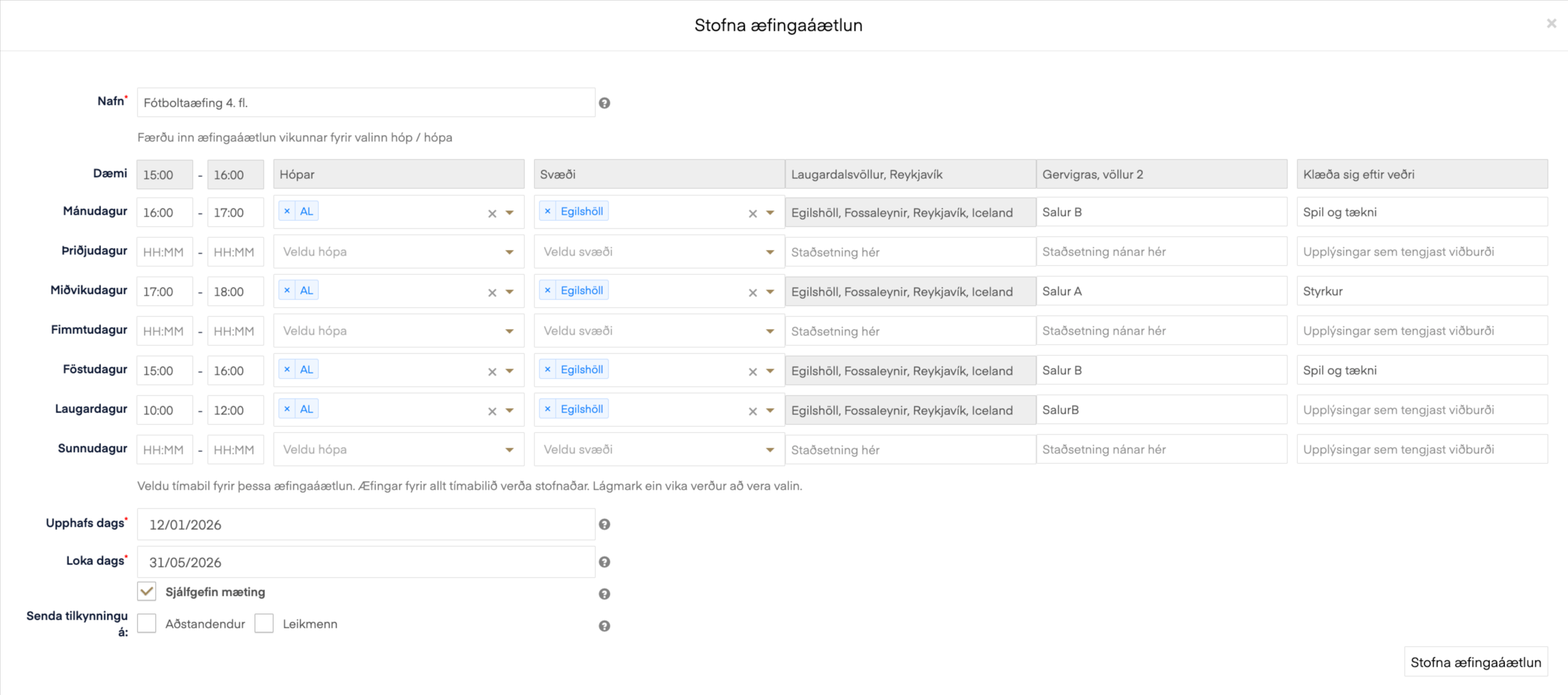Clear area selection on Laugardagur row
The image size is (1568, 695).
coord(752,411)
